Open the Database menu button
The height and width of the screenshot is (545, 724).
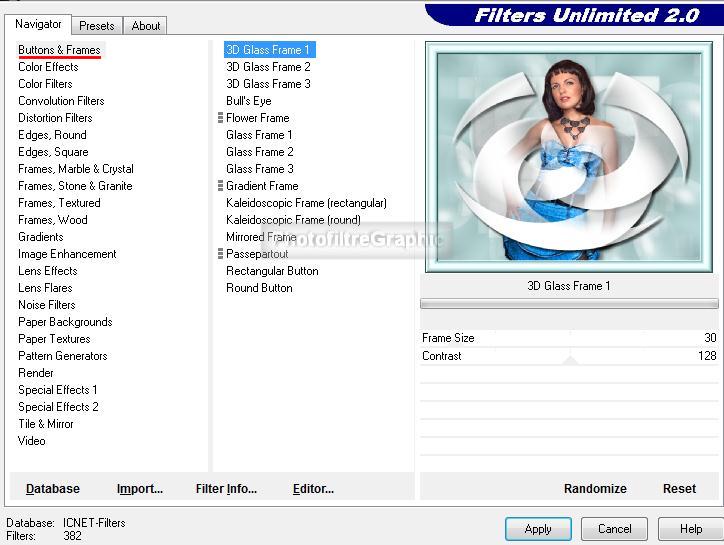tap(53, 489)
